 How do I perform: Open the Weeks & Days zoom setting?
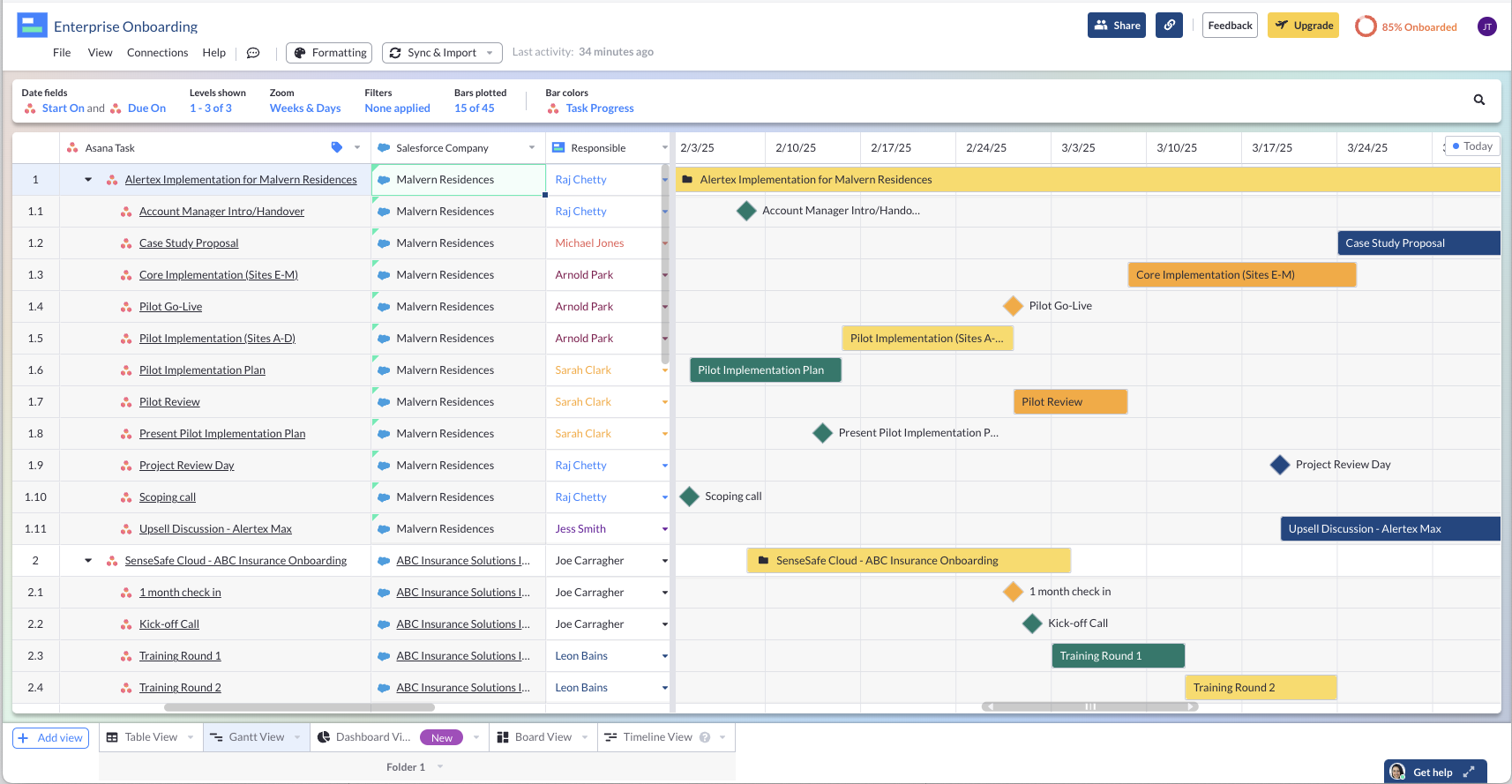305,108
